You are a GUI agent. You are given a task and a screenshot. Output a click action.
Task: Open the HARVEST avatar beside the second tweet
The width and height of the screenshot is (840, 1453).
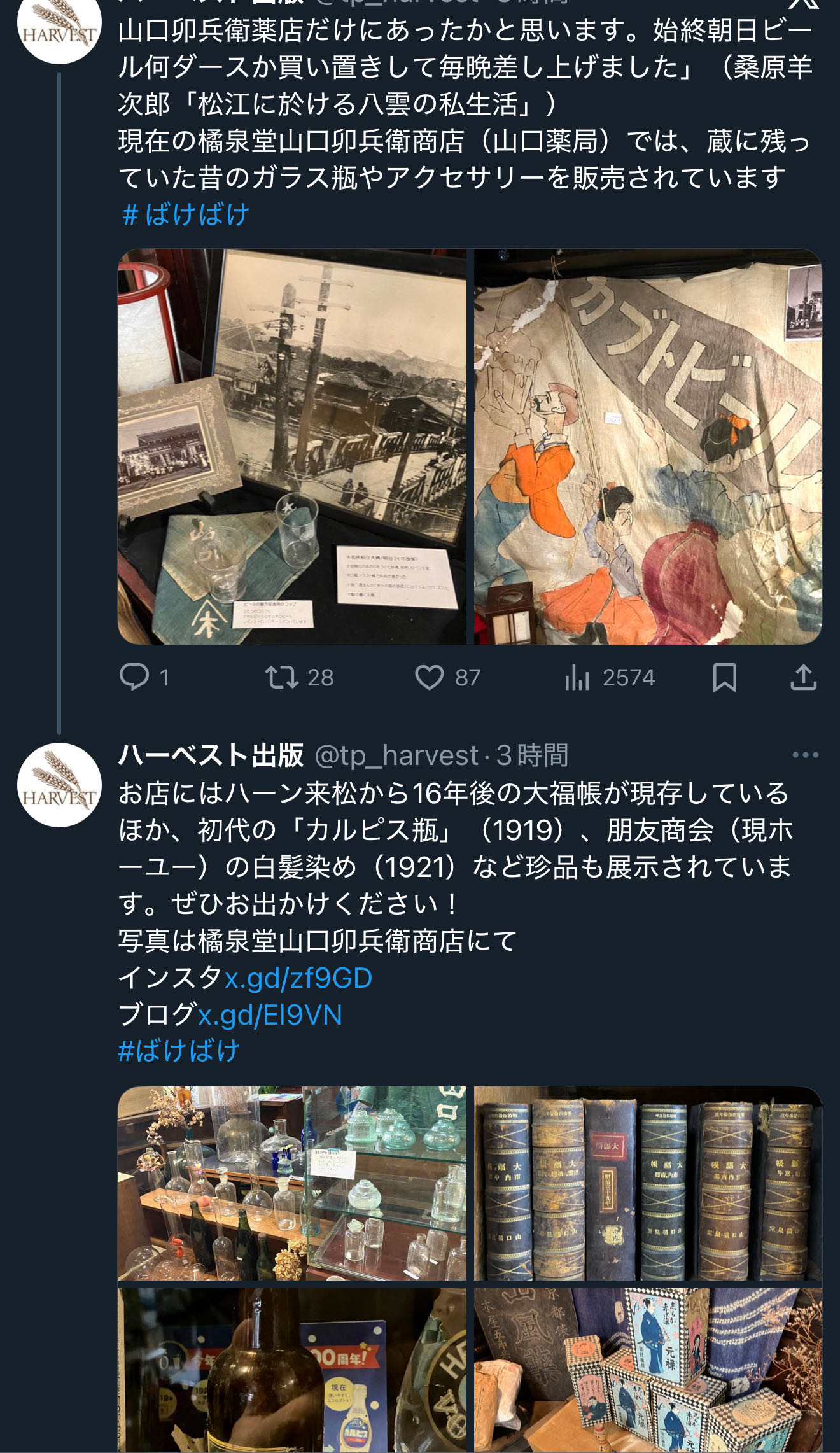coord(59,785)
